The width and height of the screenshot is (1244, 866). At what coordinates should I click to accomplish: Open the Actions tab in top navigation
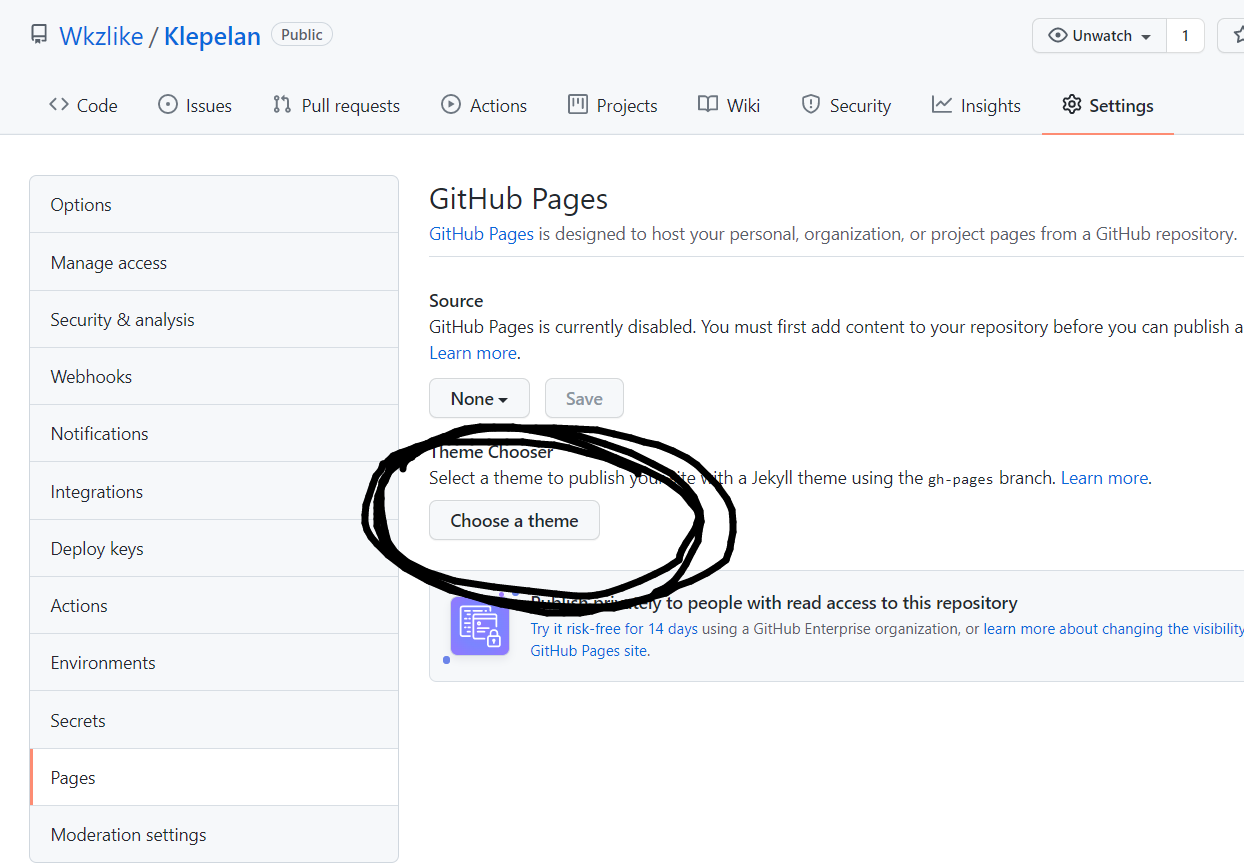pyautogui.click(x=484, y=105)
